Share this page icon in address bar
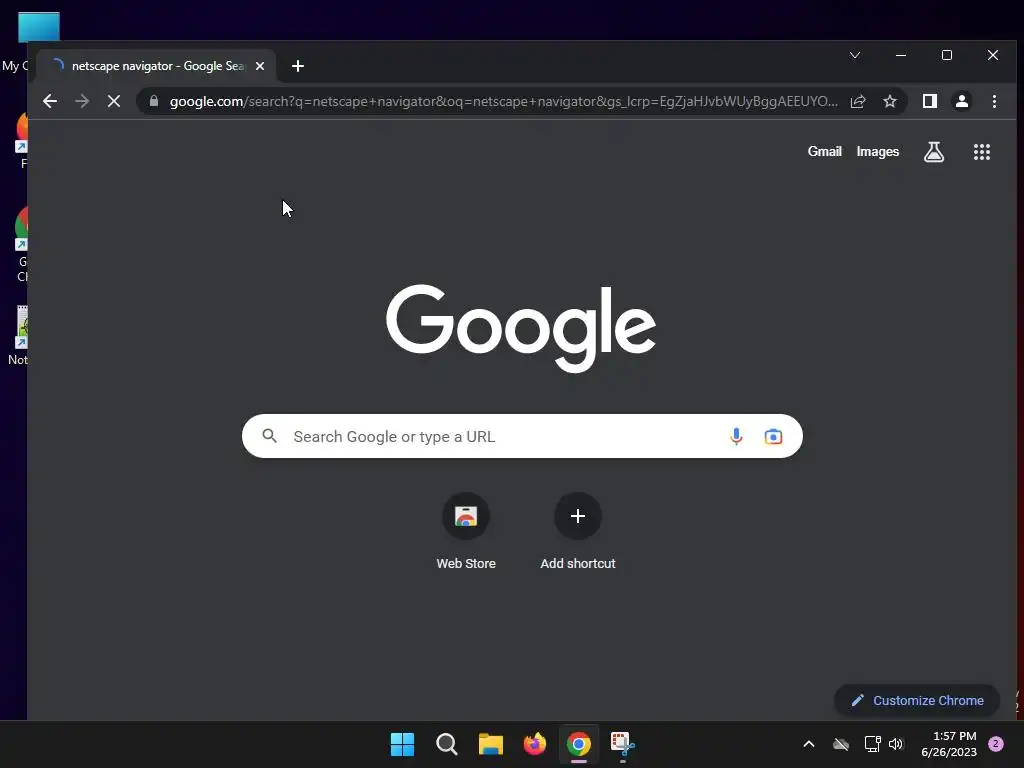This screenshot has height=768, width=1024. [x=858, y=101]
